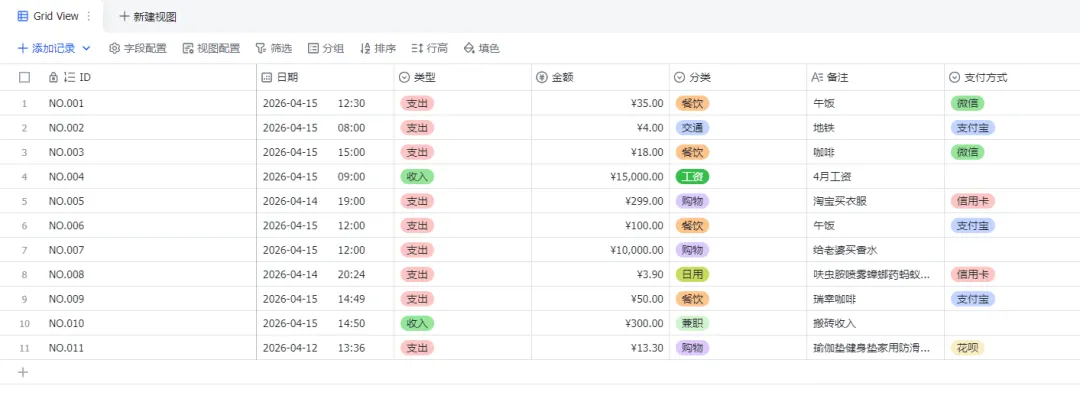Click the plus icon below the last row
The height and width of the screenshot is (402, 1080).
(24, 372)
